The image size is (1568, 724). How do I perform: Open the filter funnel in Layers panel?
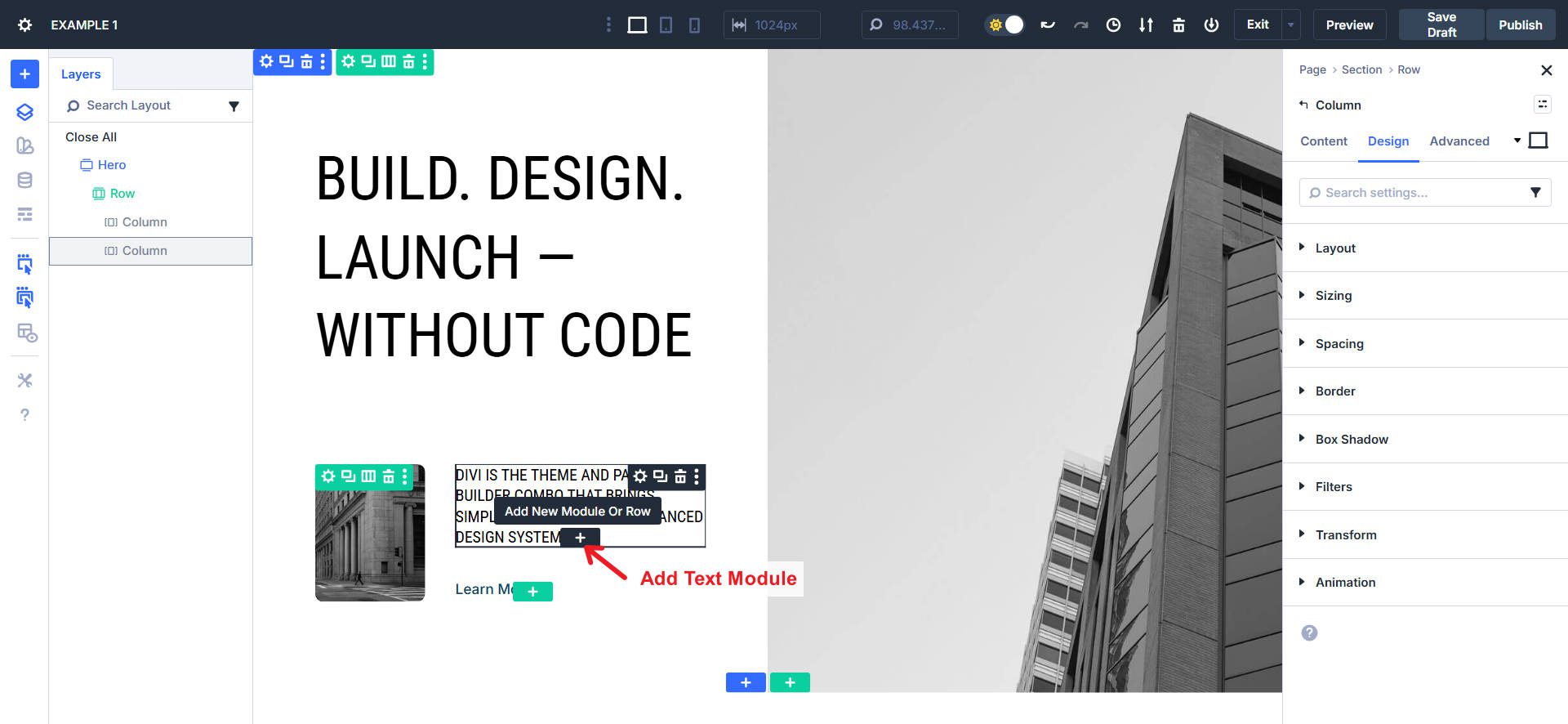point(234,106)
